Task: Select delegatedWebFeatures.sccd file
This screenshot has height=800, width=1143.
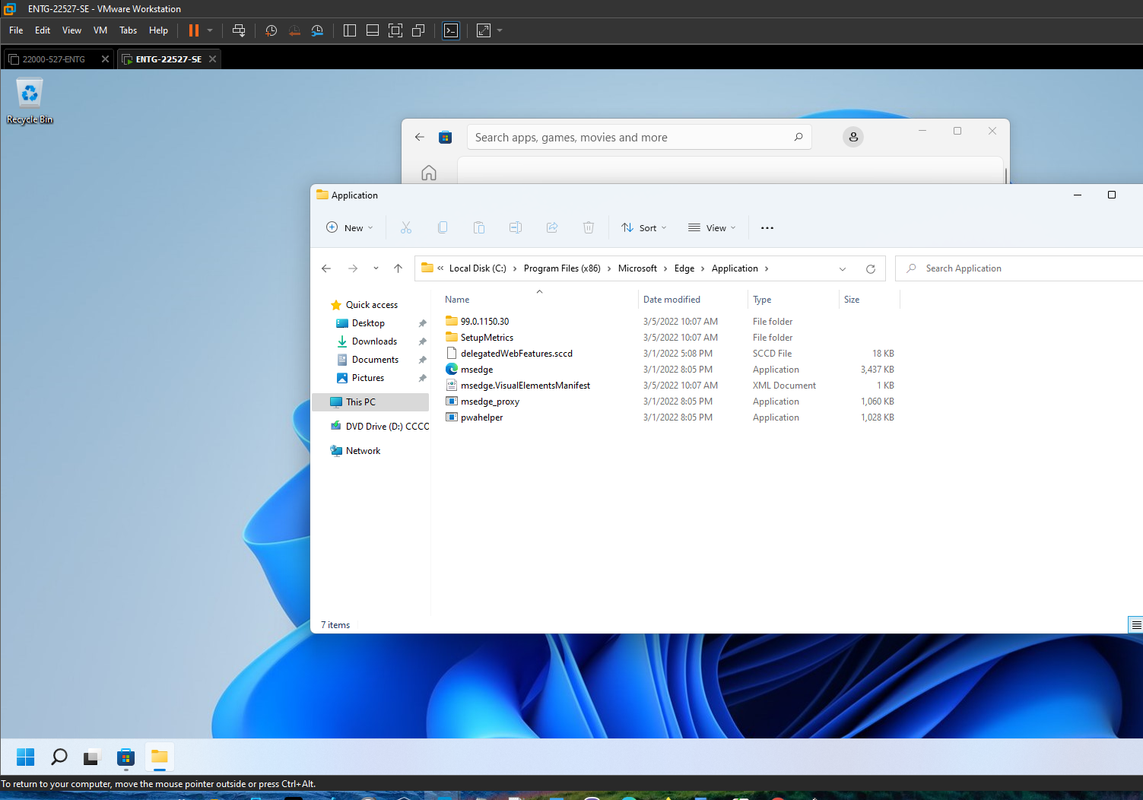Action: [x=516, y=354]
